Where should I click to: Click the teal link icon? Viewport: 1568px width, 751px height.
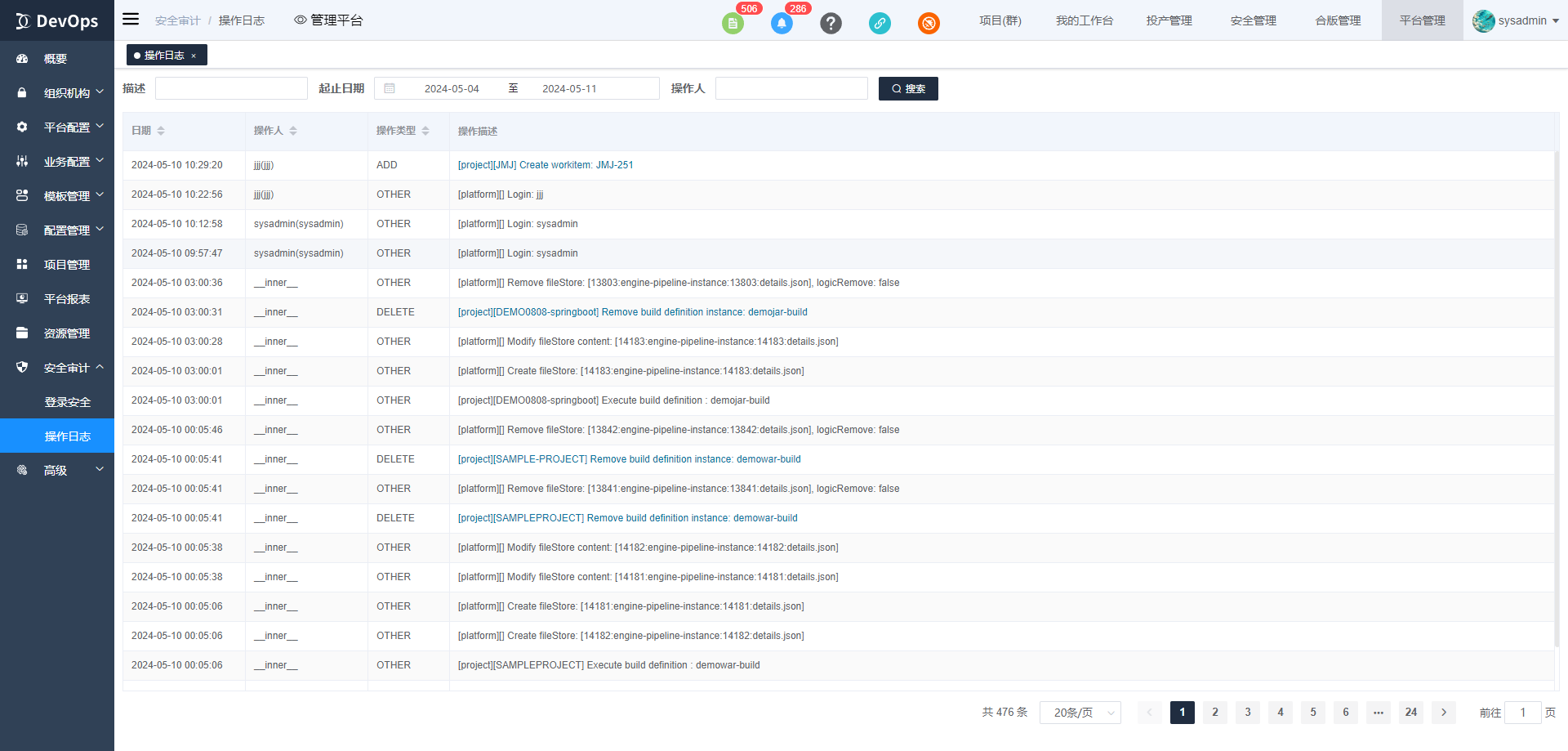click(x=880, y=24)
